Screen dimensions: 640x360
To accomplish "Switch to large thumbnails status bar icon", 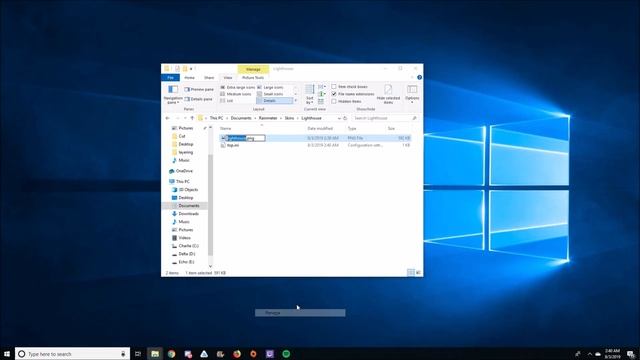I will pos(418,273).
